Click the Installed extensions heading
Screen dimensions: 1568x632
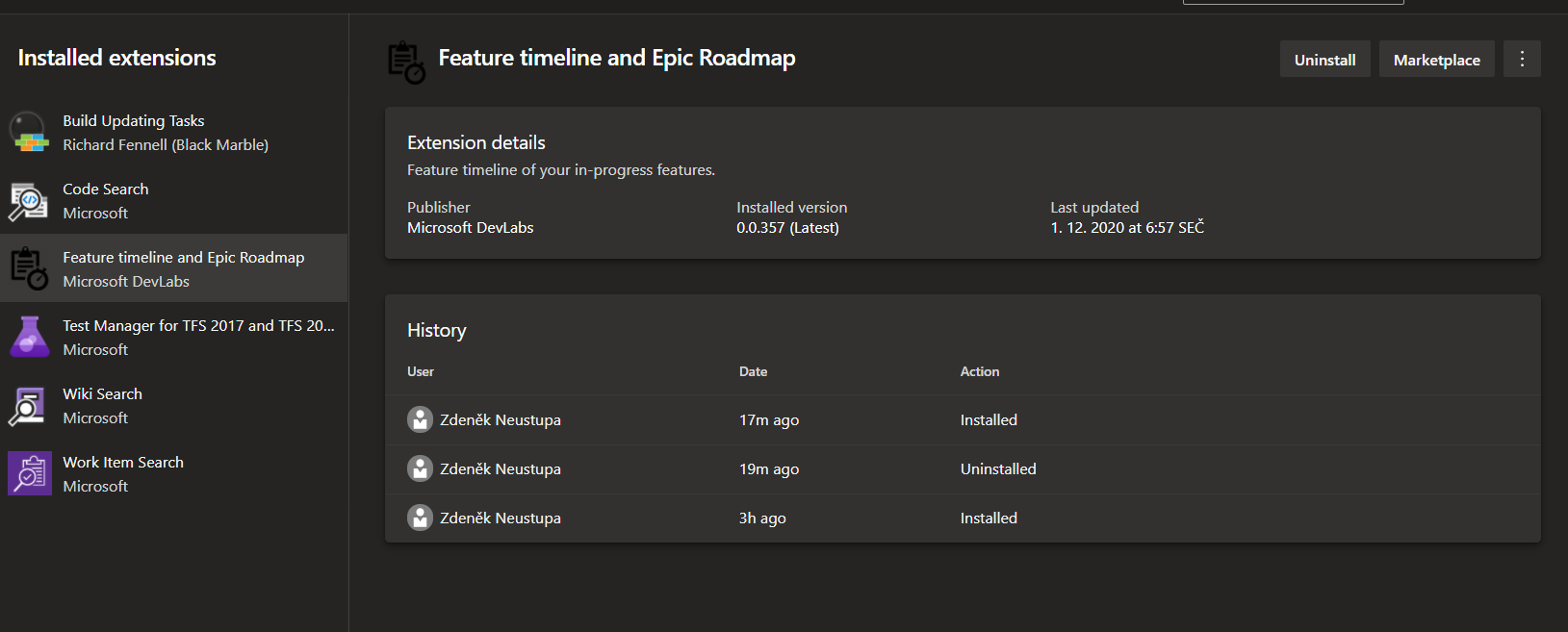pos(116,58)
